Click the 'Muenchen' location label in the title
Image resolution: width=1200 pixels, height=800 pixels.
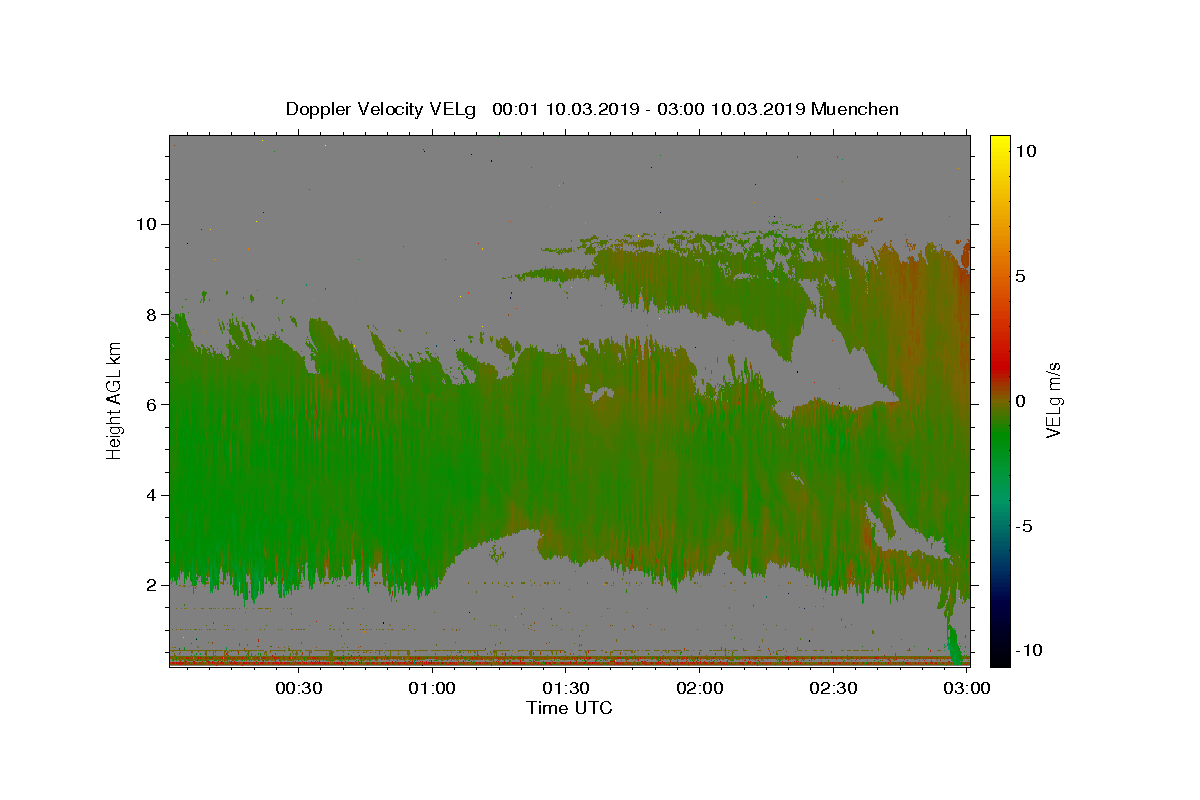pos(855,109)
